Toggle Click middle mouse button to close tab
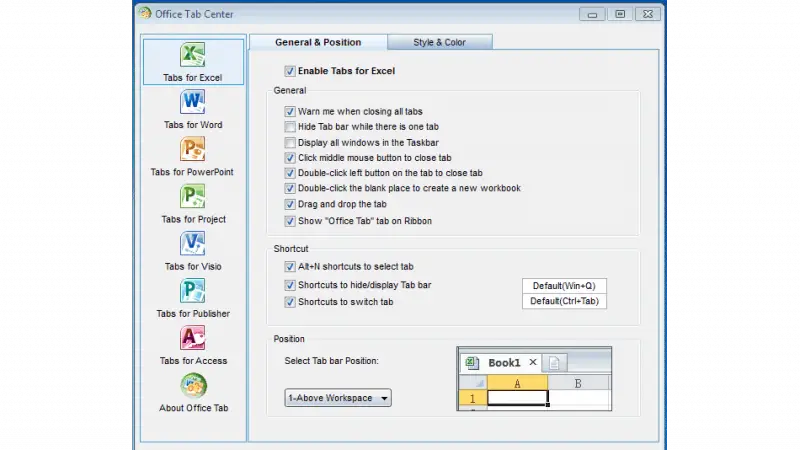Image resolution: width=800 pixels, height=450 pixels. click(x=290, y=158)
